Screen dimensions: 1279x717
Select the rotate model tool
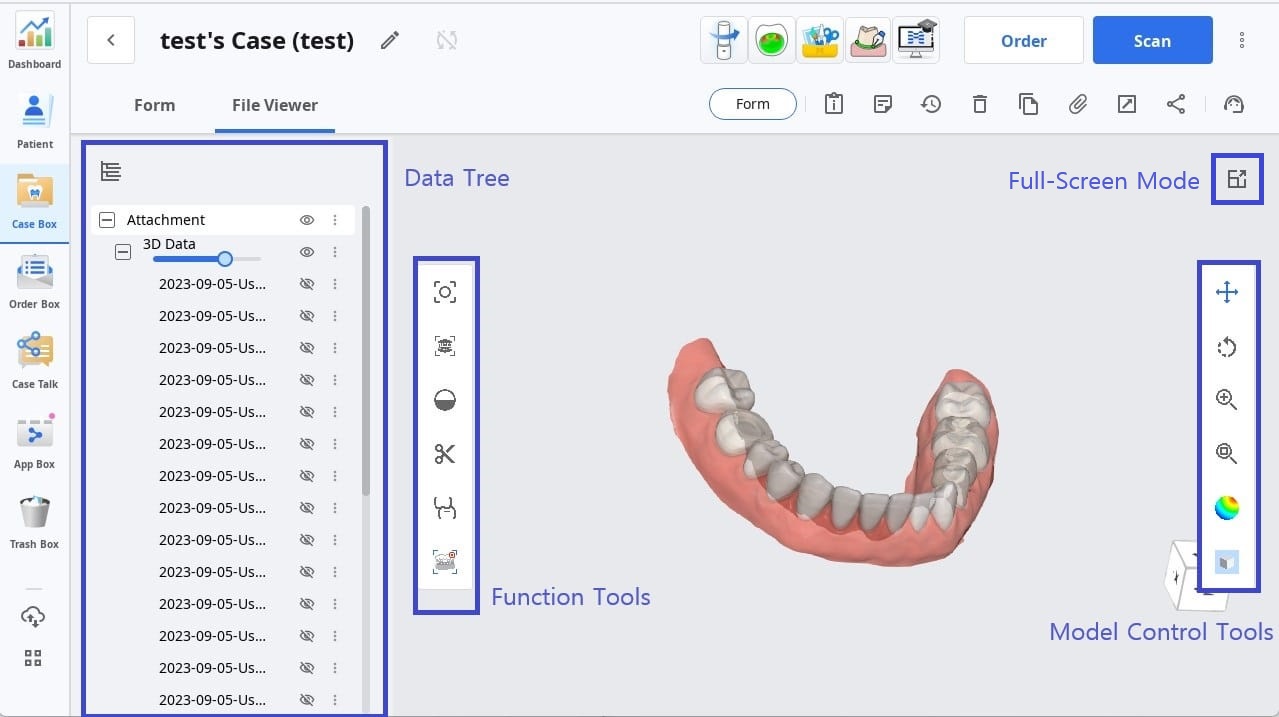coord(1226,347)
